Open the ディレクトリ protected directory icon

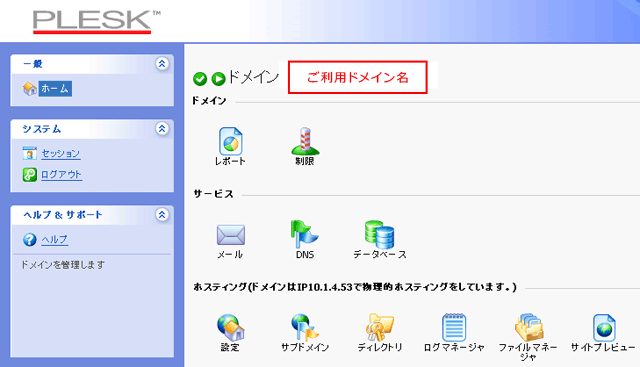(x=380, y=327)
